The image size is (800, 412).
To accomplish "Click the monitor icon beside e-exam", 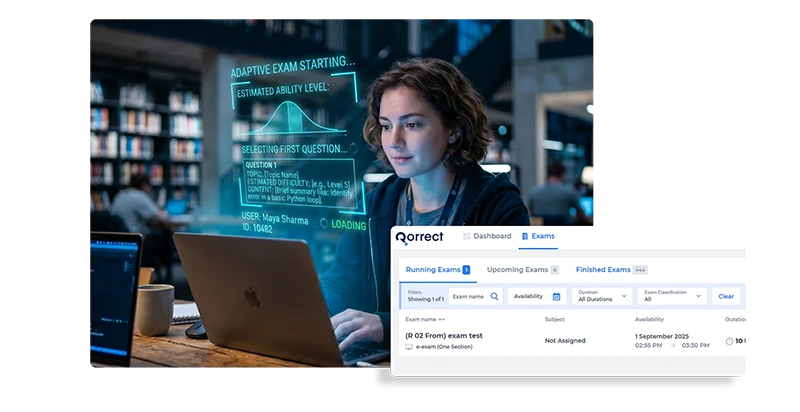I will (x=409, y=347).
